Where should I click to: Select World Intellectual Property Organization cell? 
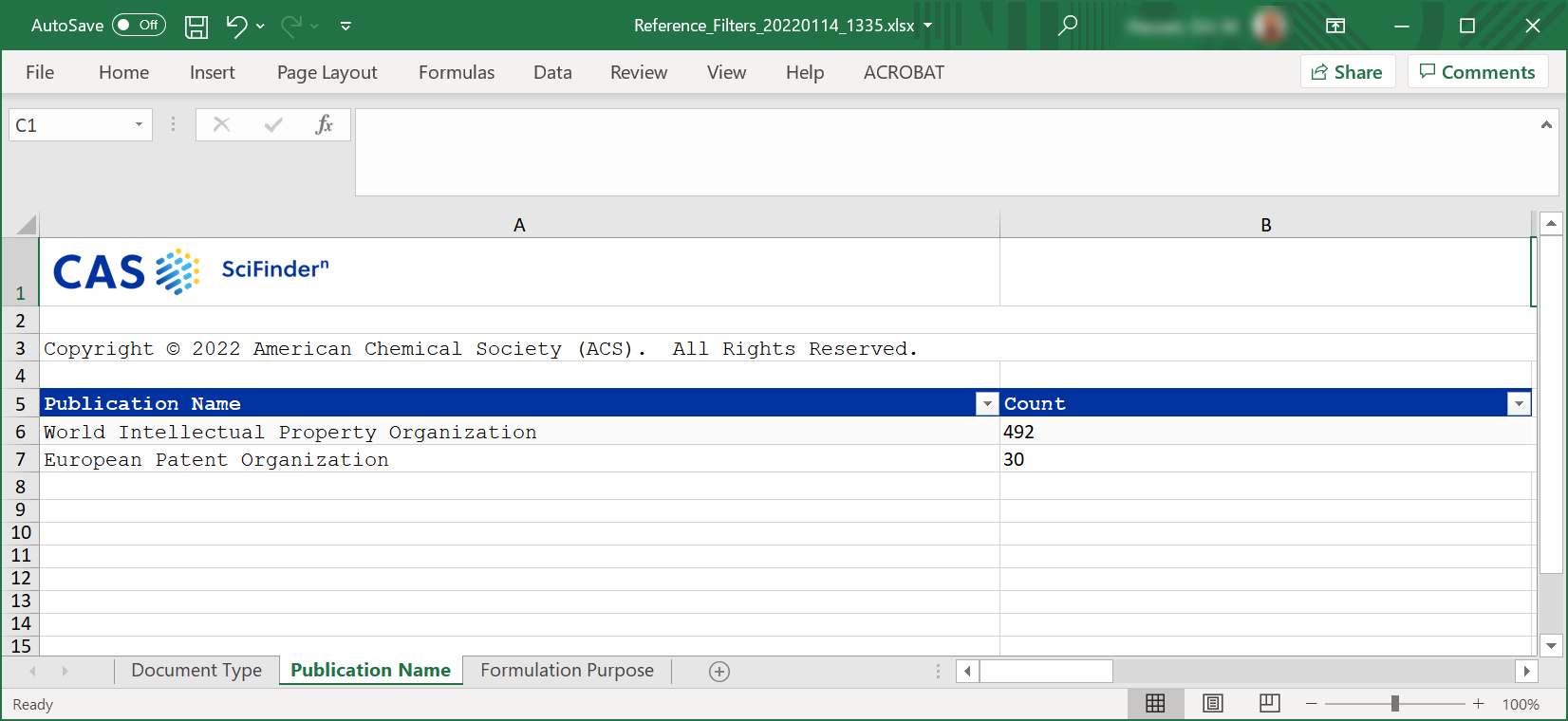point(519,432)
